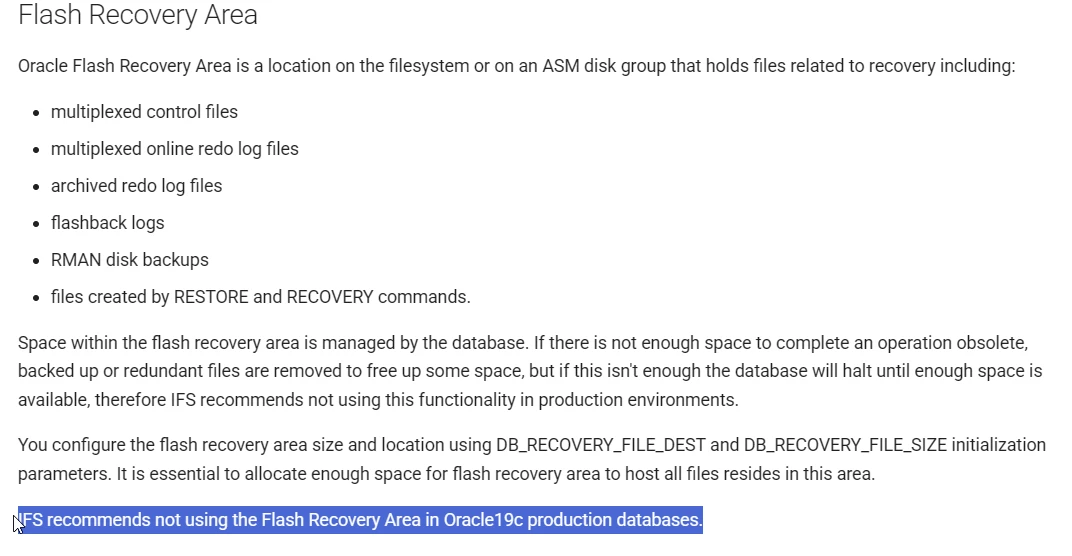The width and height of the screenshot is (1072, 556).
Task: Click the Flash Recovery Area heading
Action: (x=137, y=15)
